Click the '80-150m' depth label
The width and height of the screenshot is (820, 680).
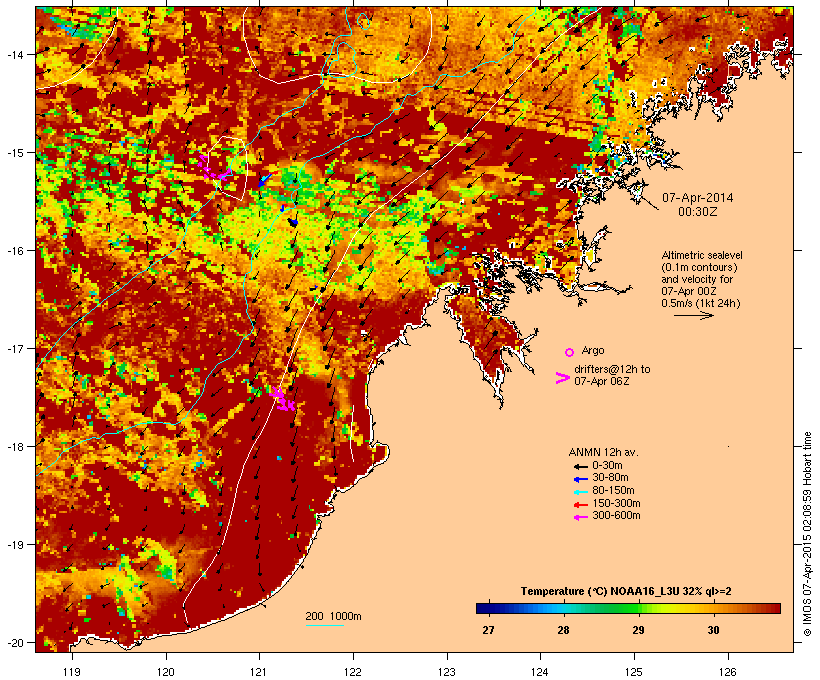(613, 491)
